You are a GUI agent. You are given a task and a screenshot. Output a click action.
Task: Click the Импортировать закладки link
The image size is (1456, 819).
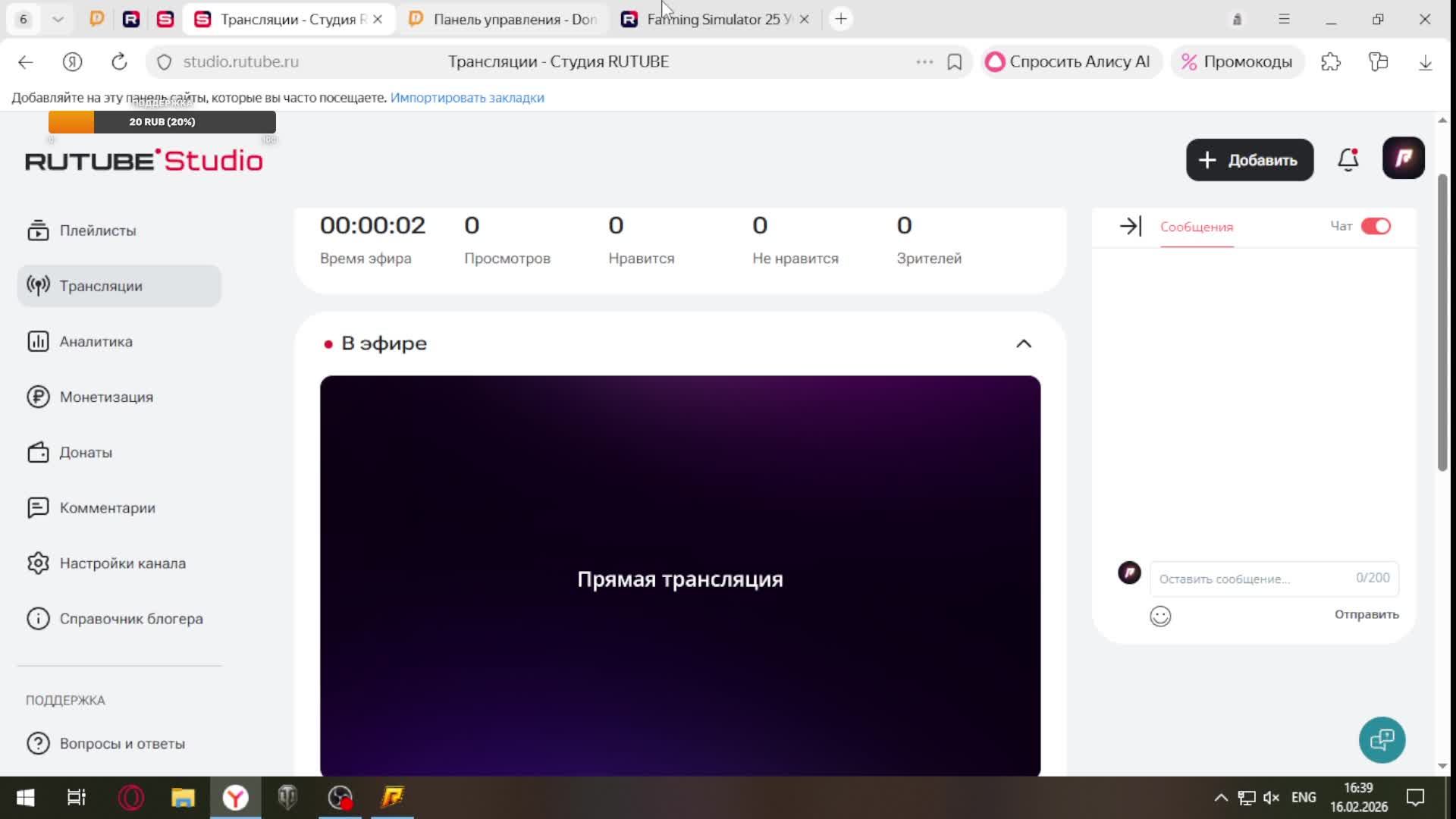466,97
